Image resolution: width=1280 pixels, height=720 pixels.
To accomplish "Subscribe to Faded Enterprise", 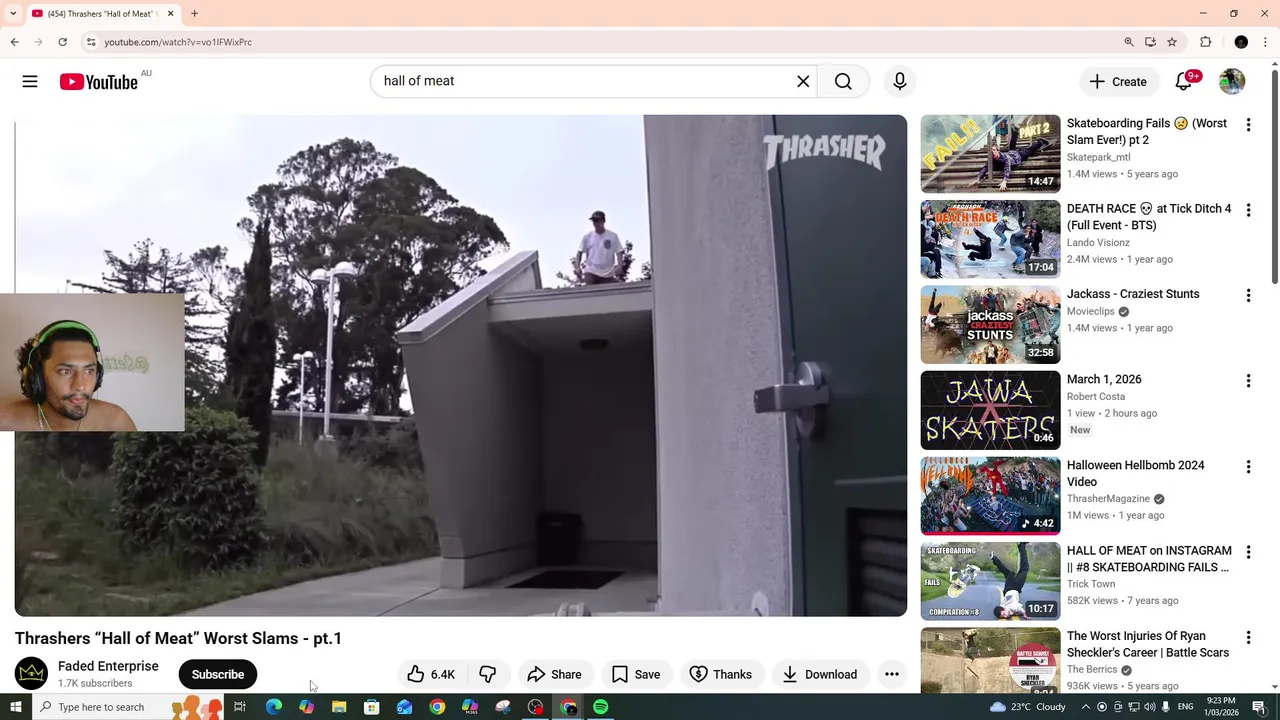I will (218, 674).
